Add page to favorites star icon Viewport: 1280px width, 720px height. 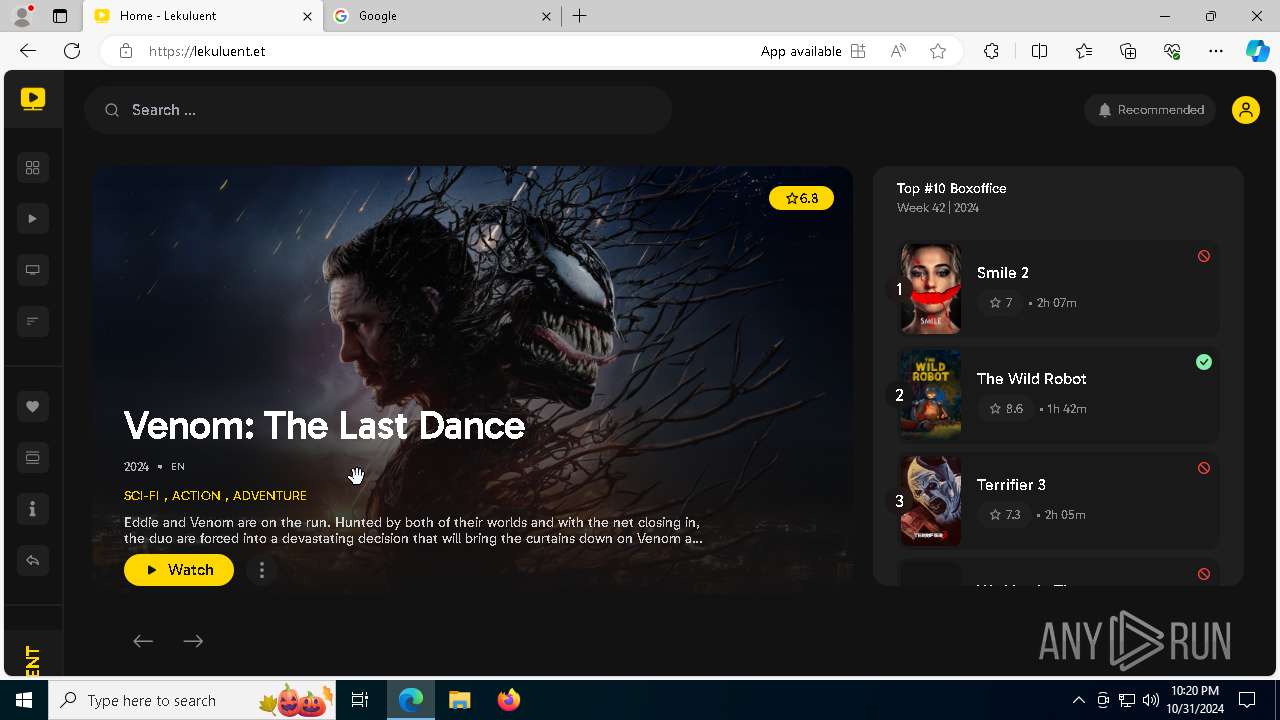[938, 51]
